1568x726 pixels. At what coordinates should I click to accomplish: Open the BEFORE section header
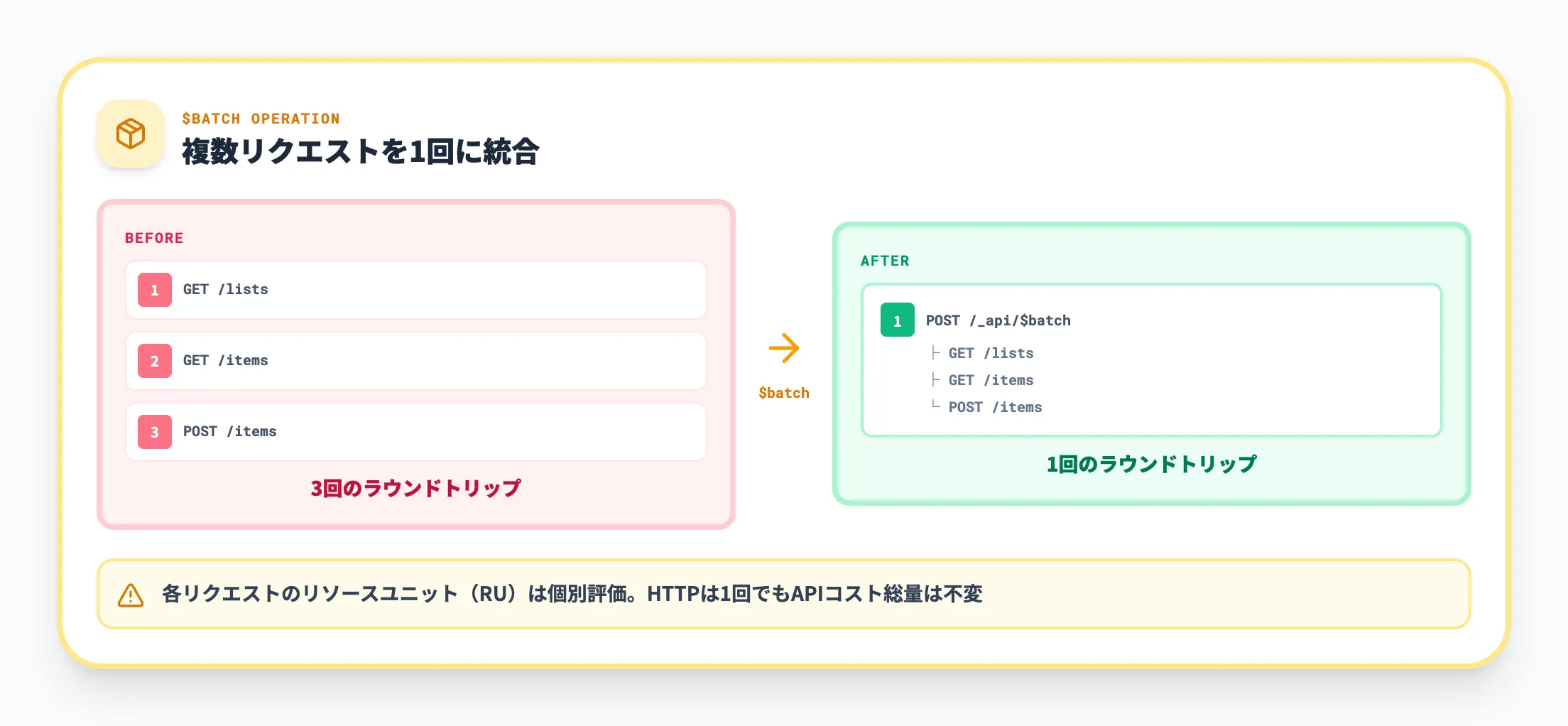pyautogui.click(x=154, y=238)
